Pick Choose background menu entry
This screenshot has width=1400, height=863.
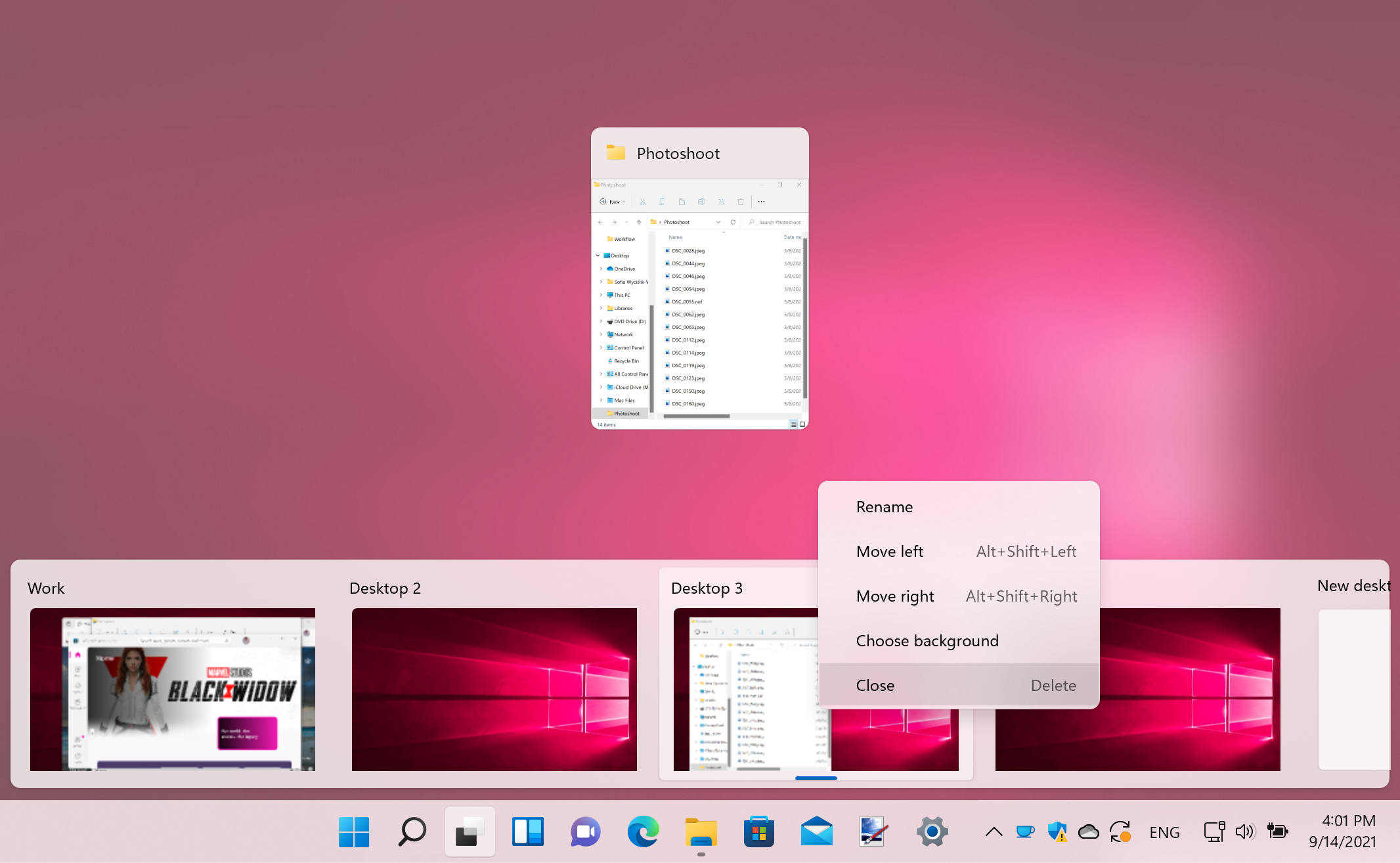click(959, 641)
